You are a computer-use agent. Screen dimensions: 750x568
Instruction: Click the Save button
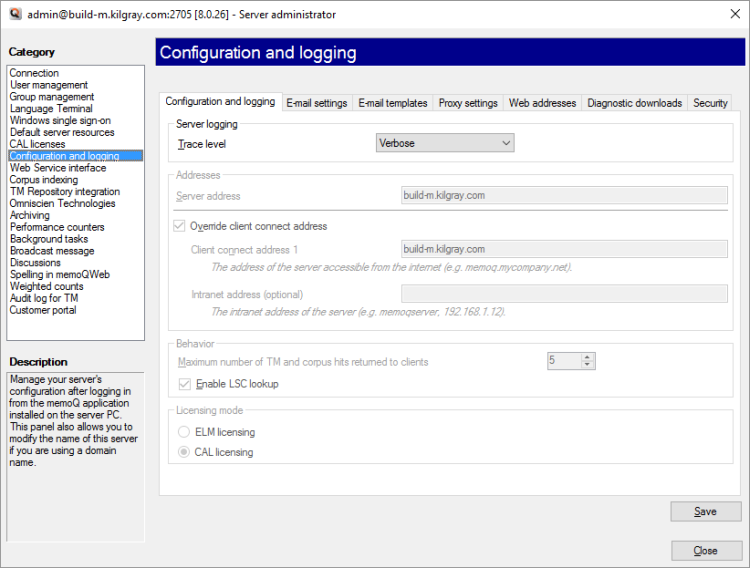click(x=706, y=512)
